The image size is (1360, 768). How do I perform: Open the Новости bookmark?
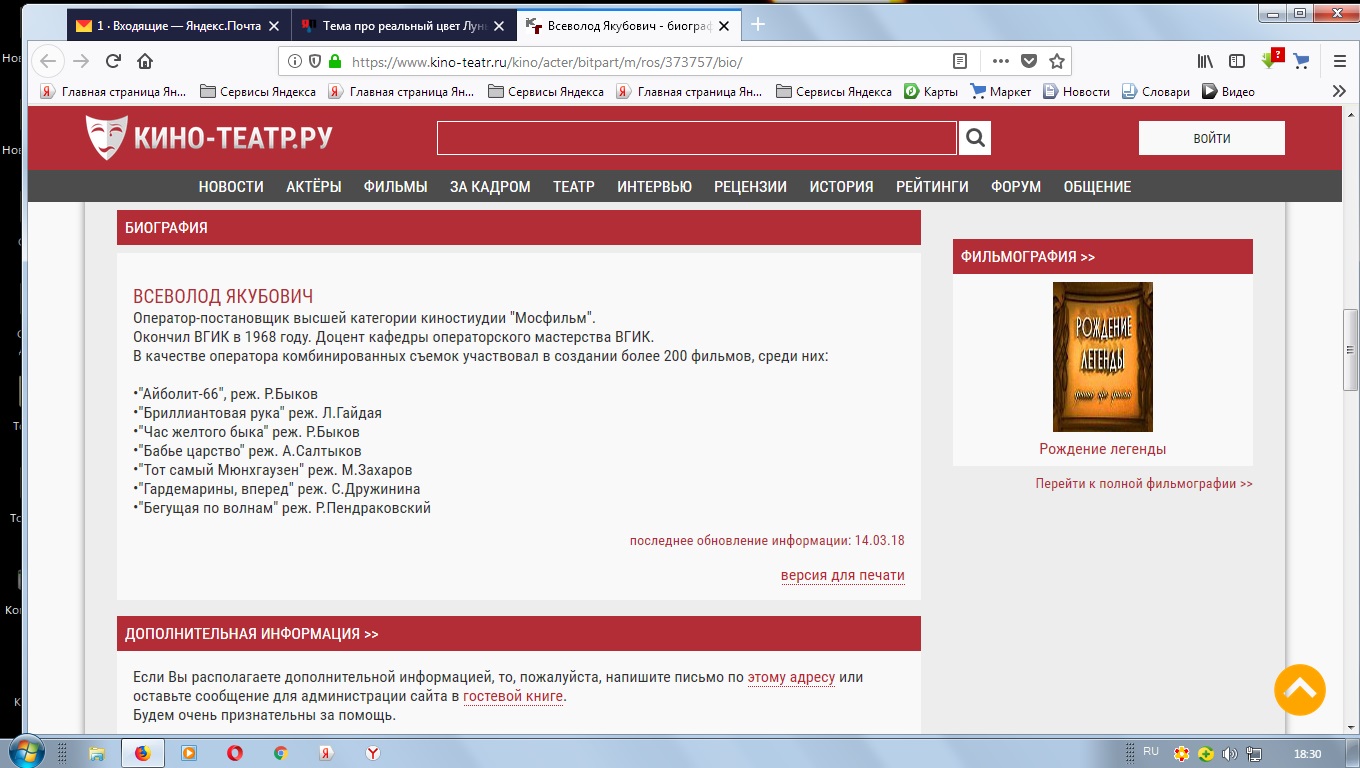[1076, 91]
